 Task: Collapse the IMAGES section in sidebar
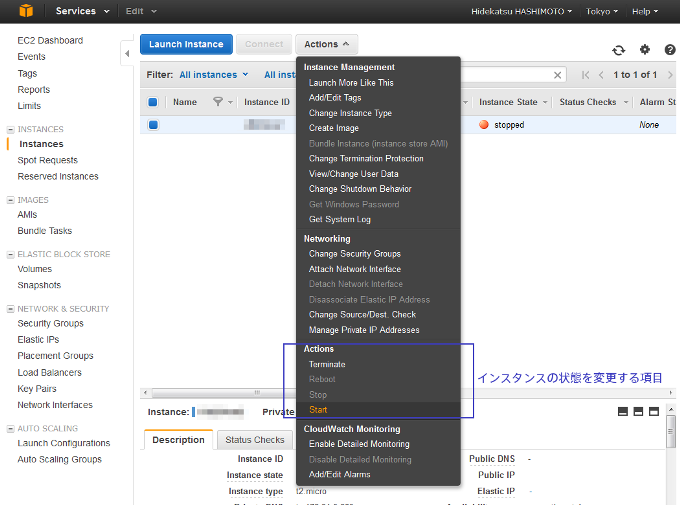10,200
